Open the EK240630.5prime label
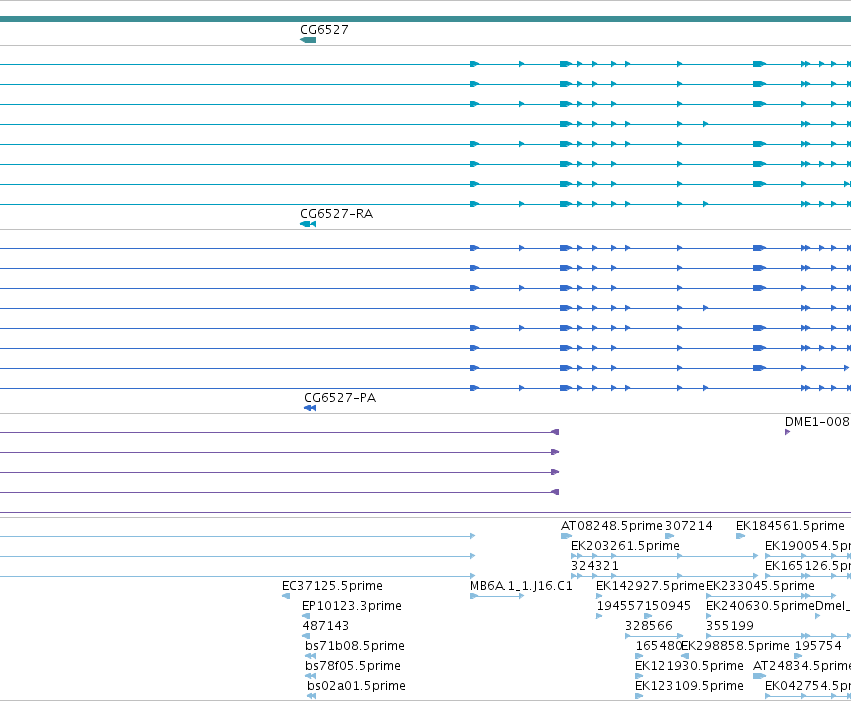Image resolution: width=851 pixels, height=701 pixels. pos(760,606)
